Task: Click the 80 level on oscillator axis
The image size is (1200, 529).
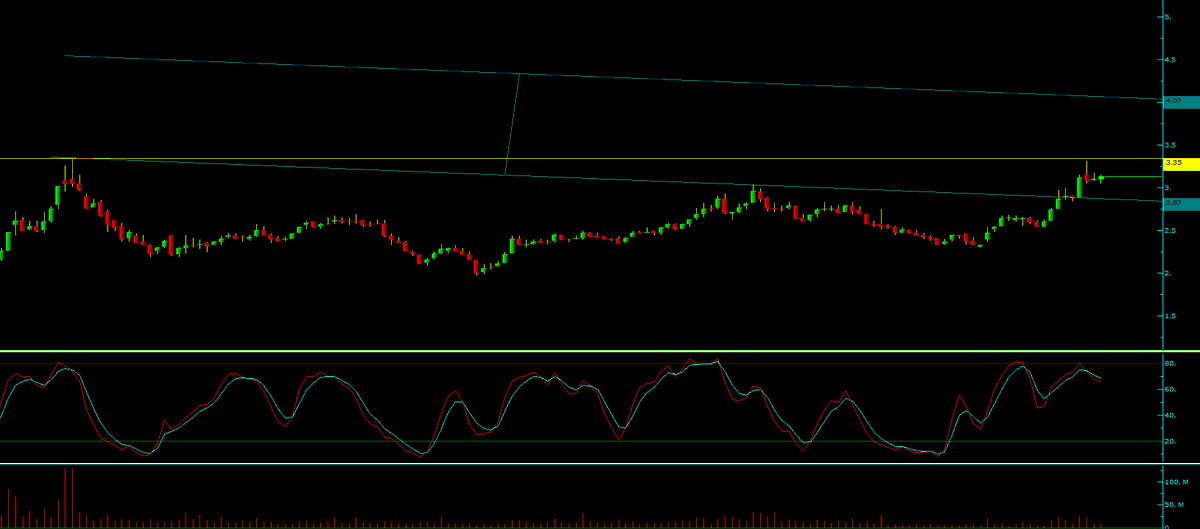Action: coord(1170,363)
